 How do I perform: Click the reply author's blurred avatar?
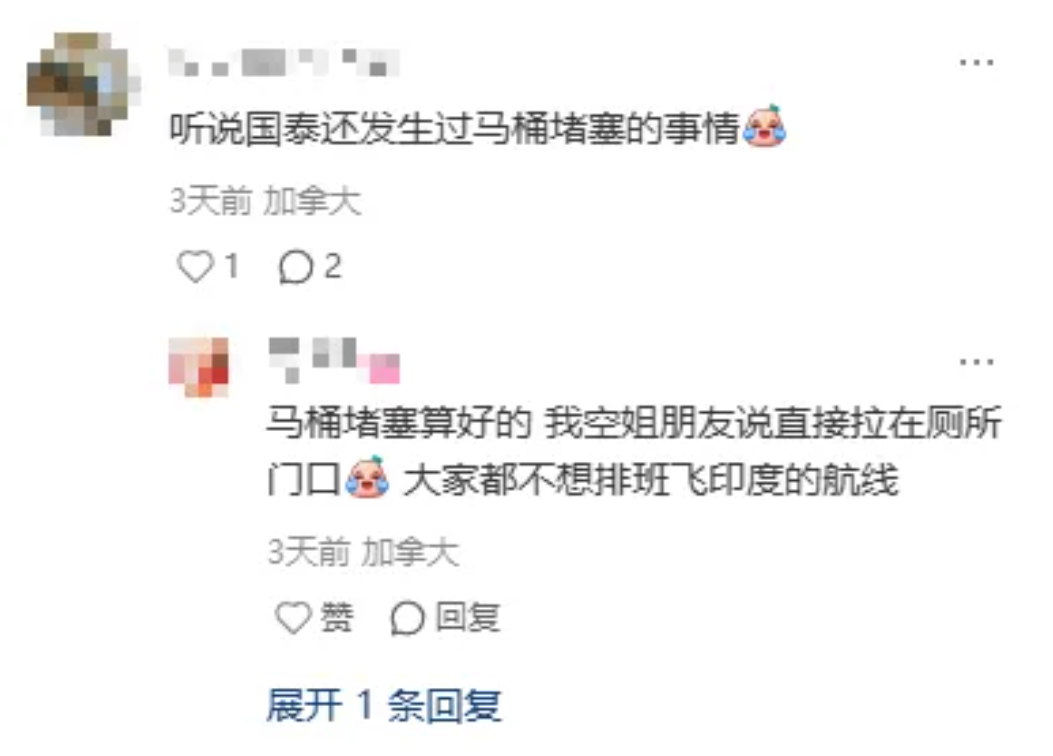pyautogui.click(x=199, y=367)
